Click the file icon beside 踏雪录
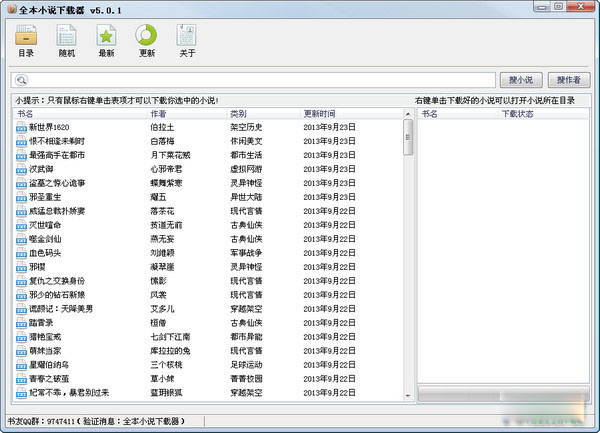This screenshot has width=600, height=433. [x=21, y=323]
